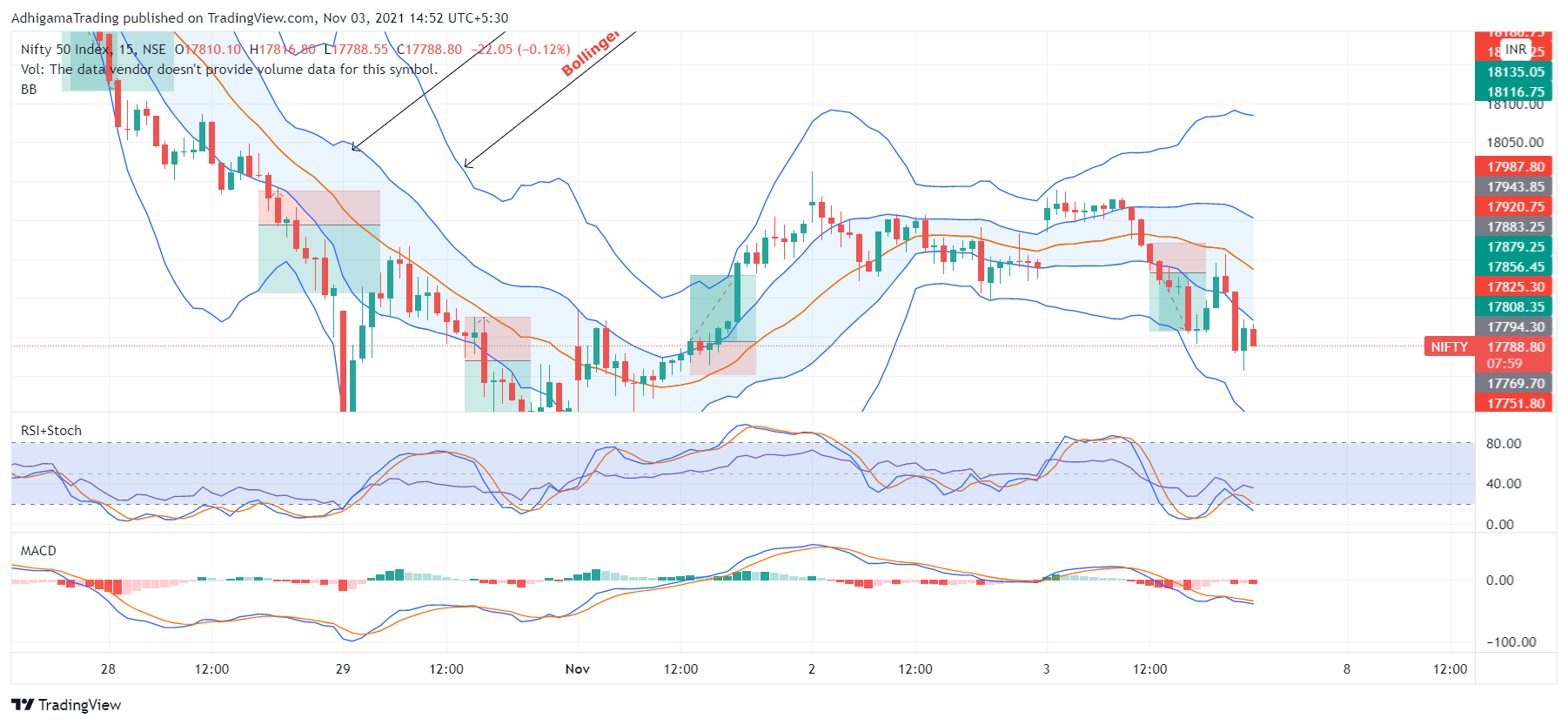
Task: Click the 8 date on time axis
Action: click(x=1346, y=669)
